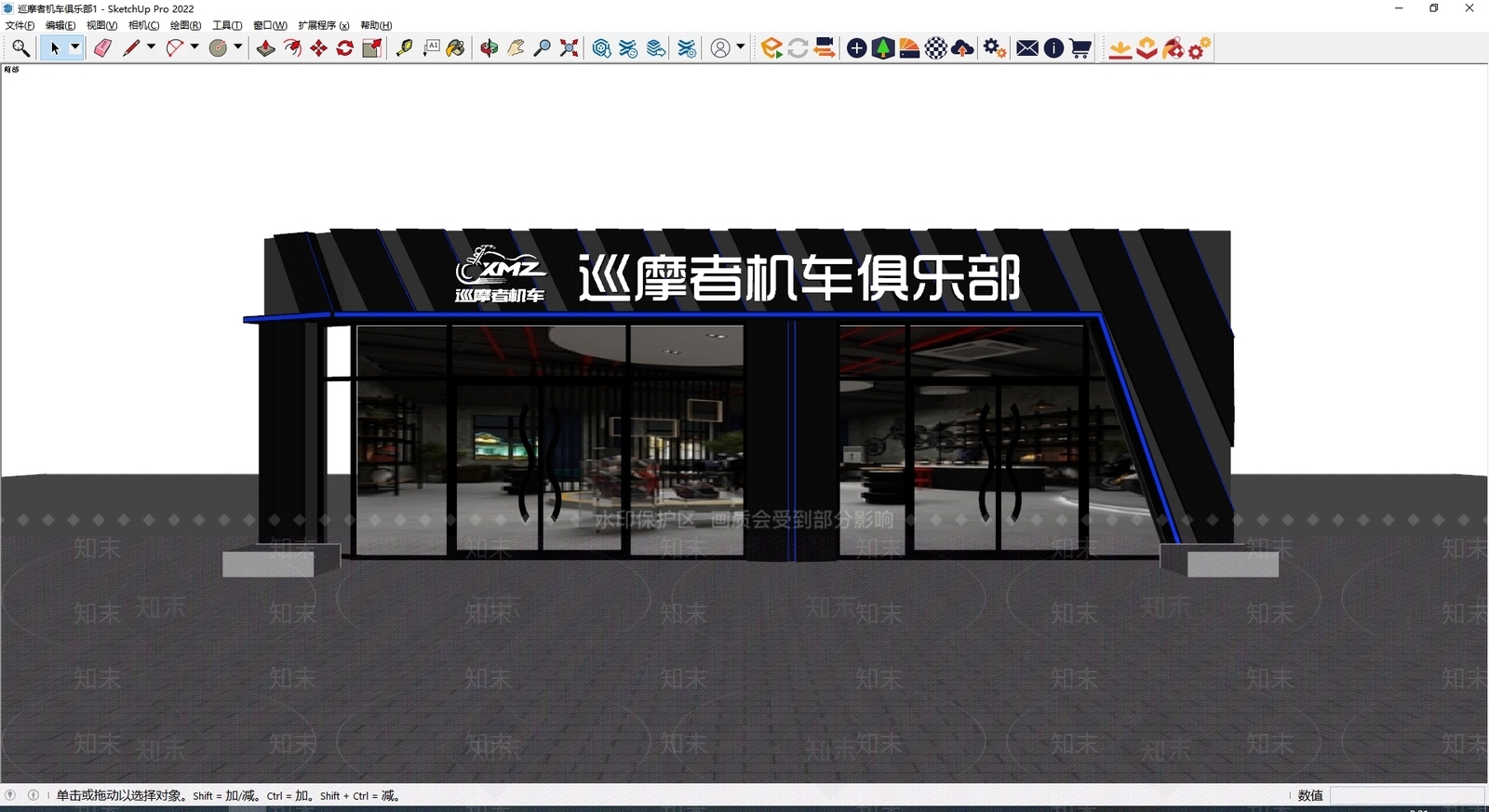1489x812 pixels.
Task: Open the 视图(V) menu
Action: click(101, 25)
